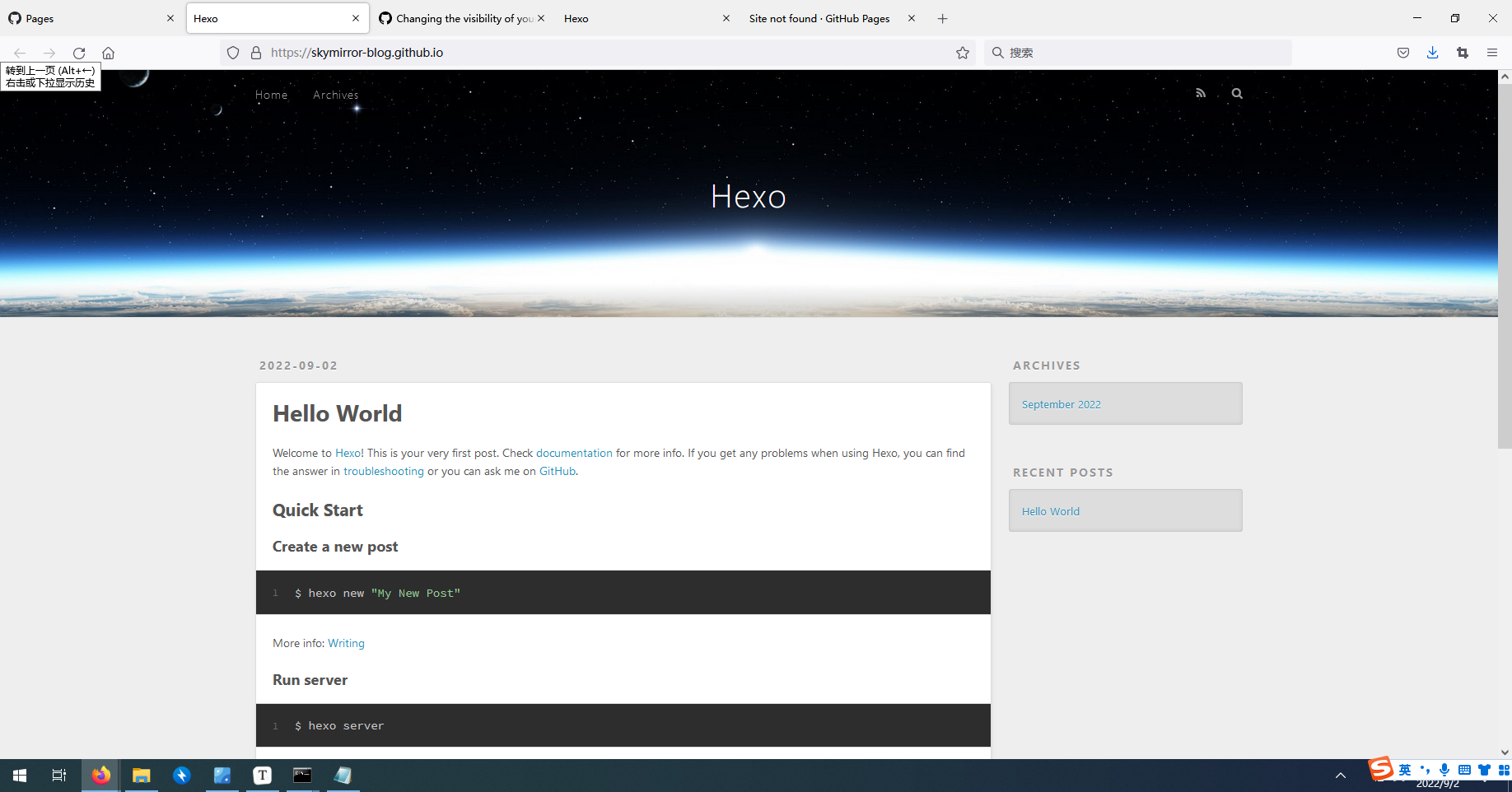Open a new browser tab
1512x792 pixels.
click(943, 18)
